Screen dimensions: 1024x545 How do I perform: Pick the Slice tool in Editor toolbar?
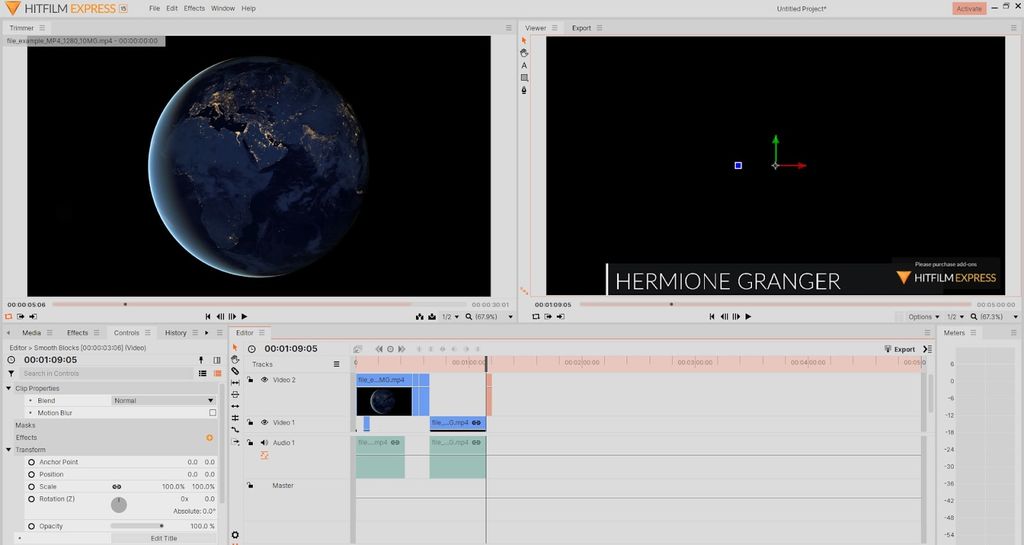point(235,371)
